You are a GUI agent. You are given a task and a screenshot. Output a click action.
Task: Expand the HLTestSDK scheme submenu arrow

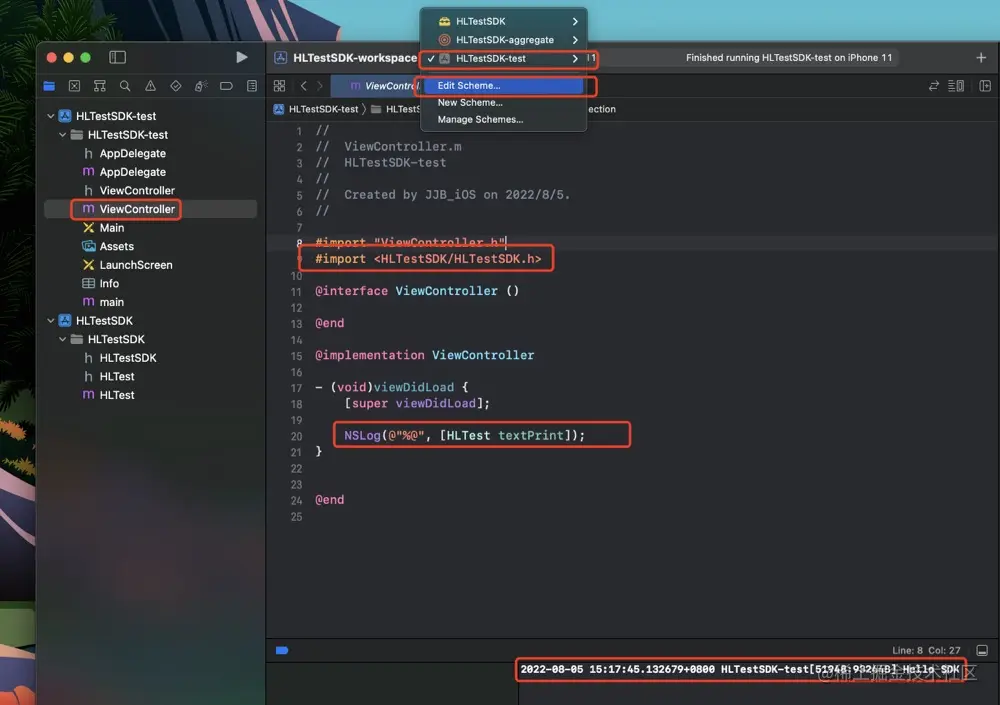coord(575,21)
